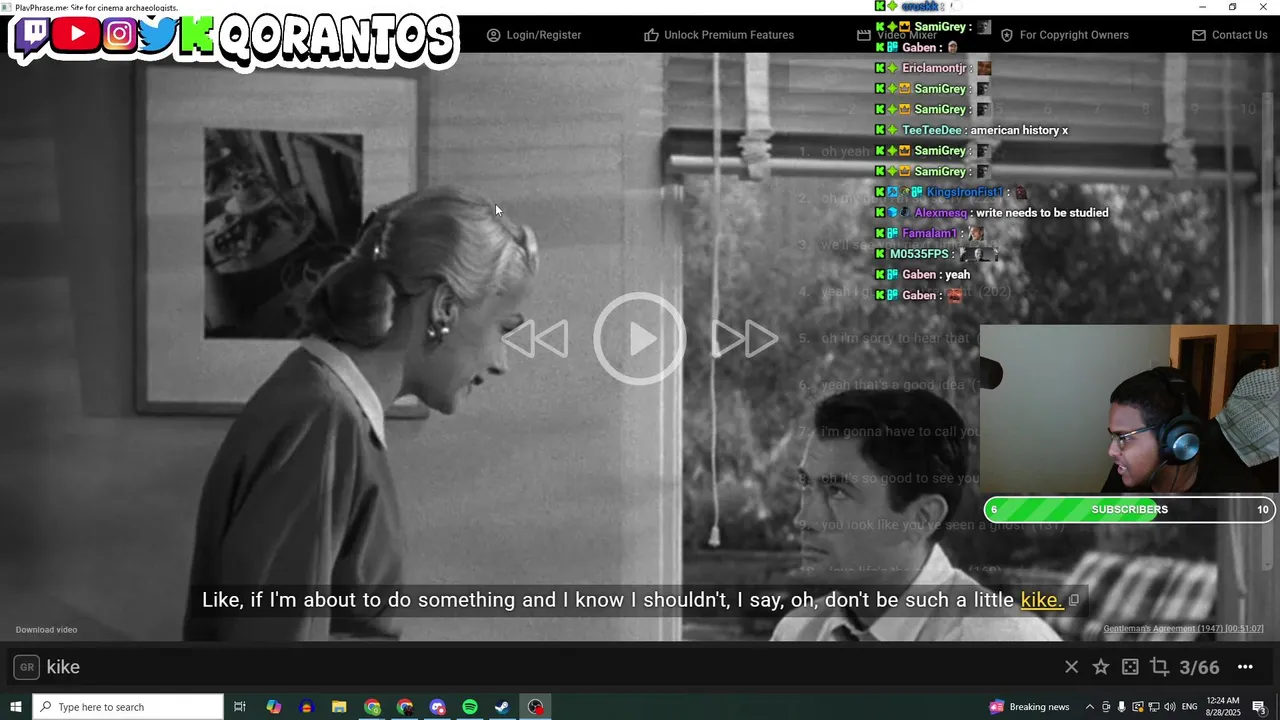Click the ENG language indicator

pyautogui.click(x=1190, y=707)
